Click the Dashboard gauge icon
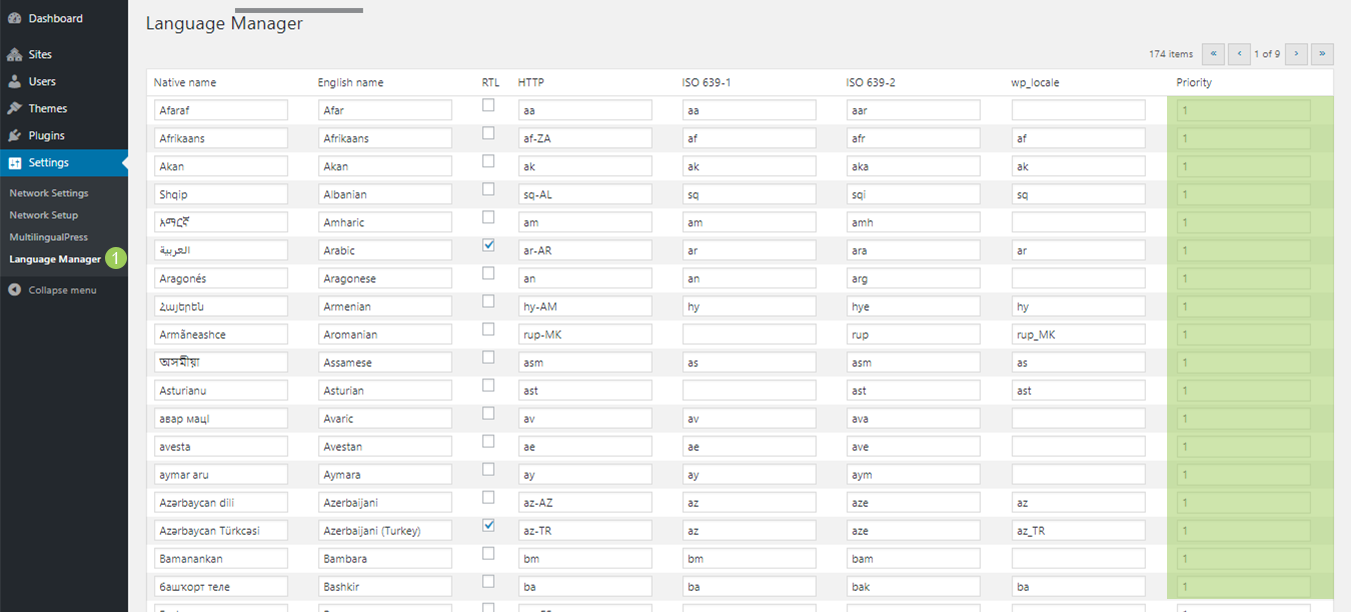Viewport: 1351px width, 612px height. (x=14, y=18)
